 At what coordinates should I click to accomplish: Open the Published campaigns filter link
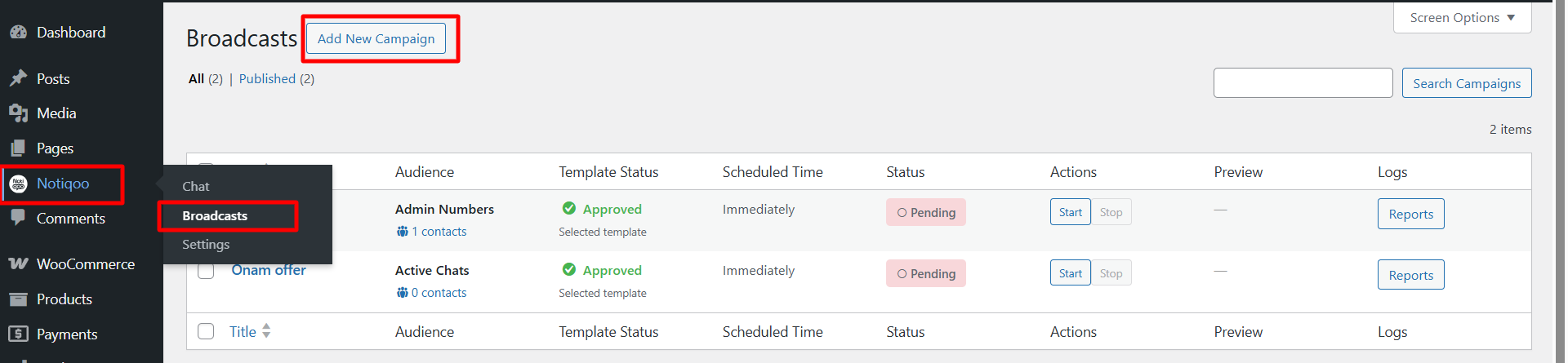pos(267,78)
